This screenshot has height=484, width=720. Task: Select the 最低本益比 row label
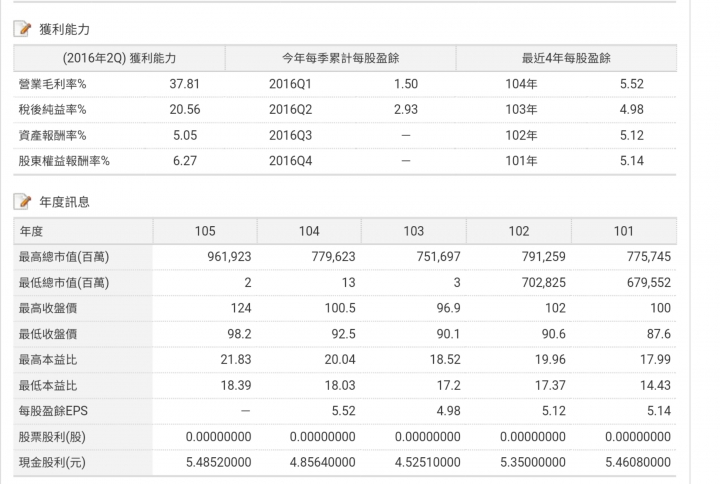48,385
